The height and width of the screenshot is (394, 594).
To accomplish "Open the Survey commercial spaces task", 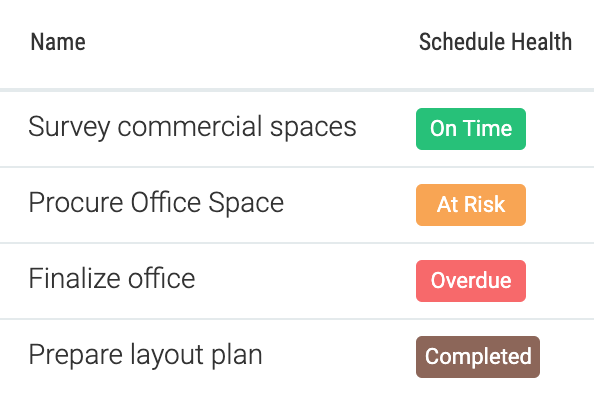I will point(192,127).
